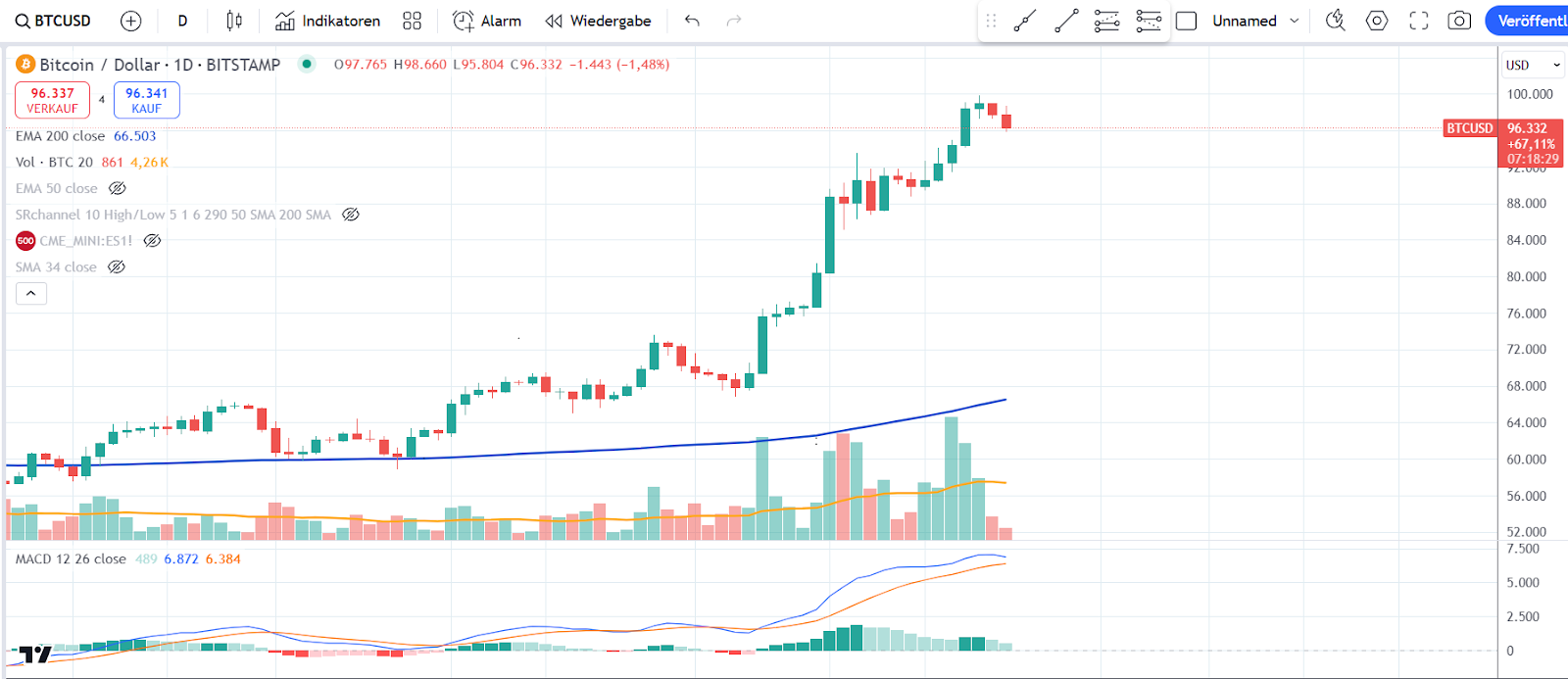The height and width of the screenshot is (679, 1568).
Task: Toggle visibility of SRchannel indicator
Action: tap(351, 215)
